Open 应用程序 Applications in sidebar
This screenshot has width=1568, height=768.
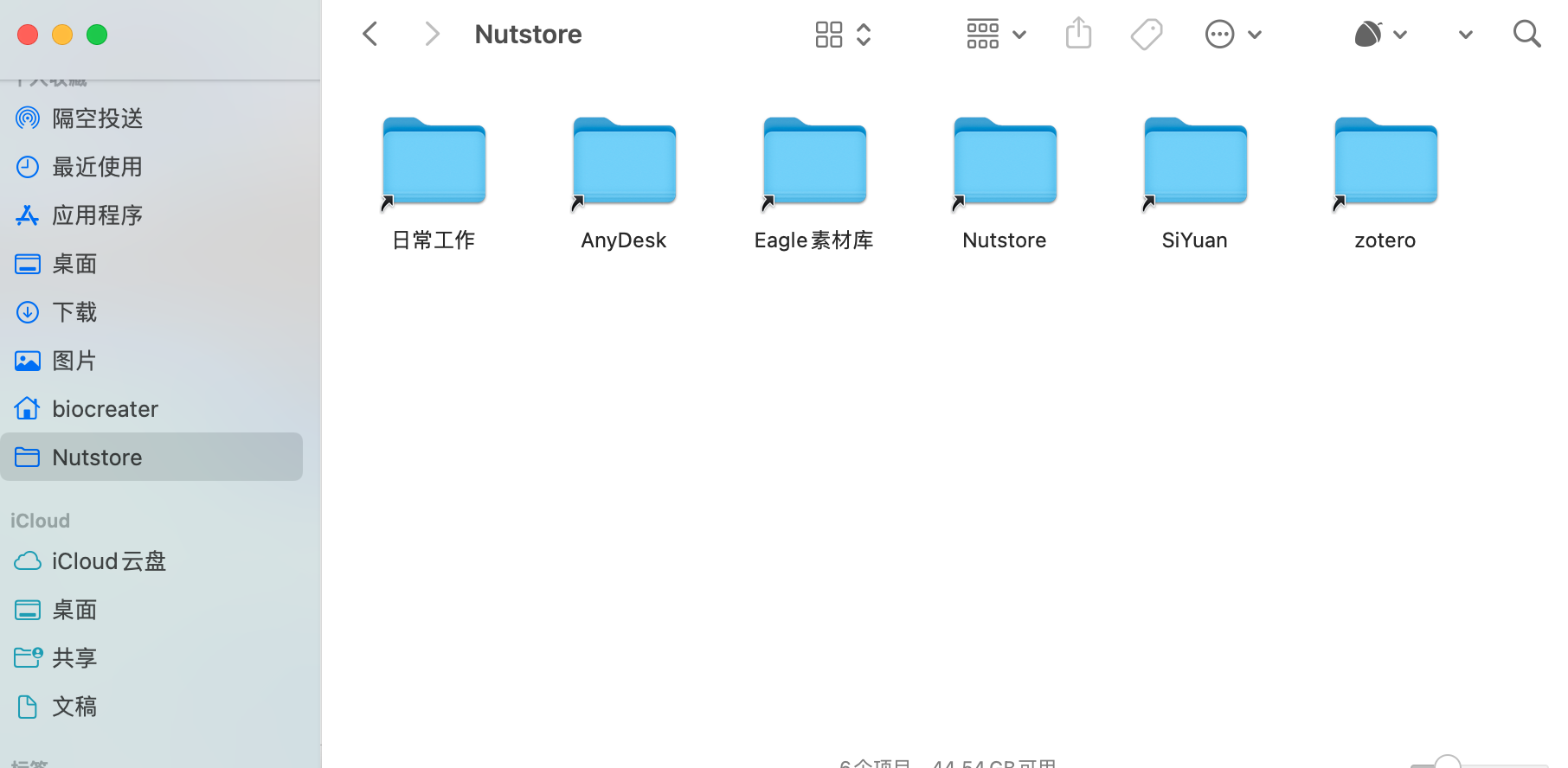(x=152, y=215)
